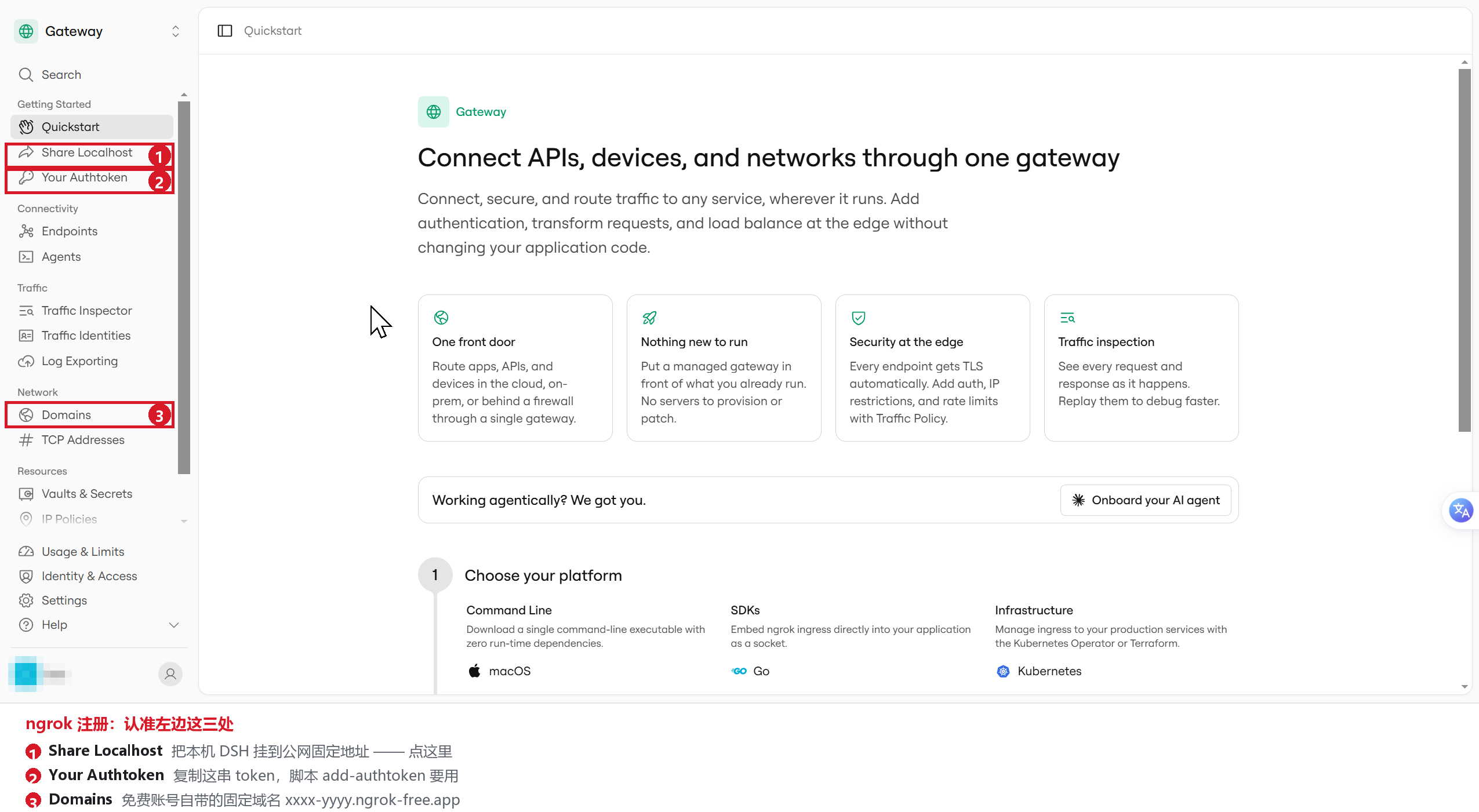The width and height of the screenshot is (1479, 812).
Task: Click the Gateway breadcrumb label above heading
Action: click(481, 112)
